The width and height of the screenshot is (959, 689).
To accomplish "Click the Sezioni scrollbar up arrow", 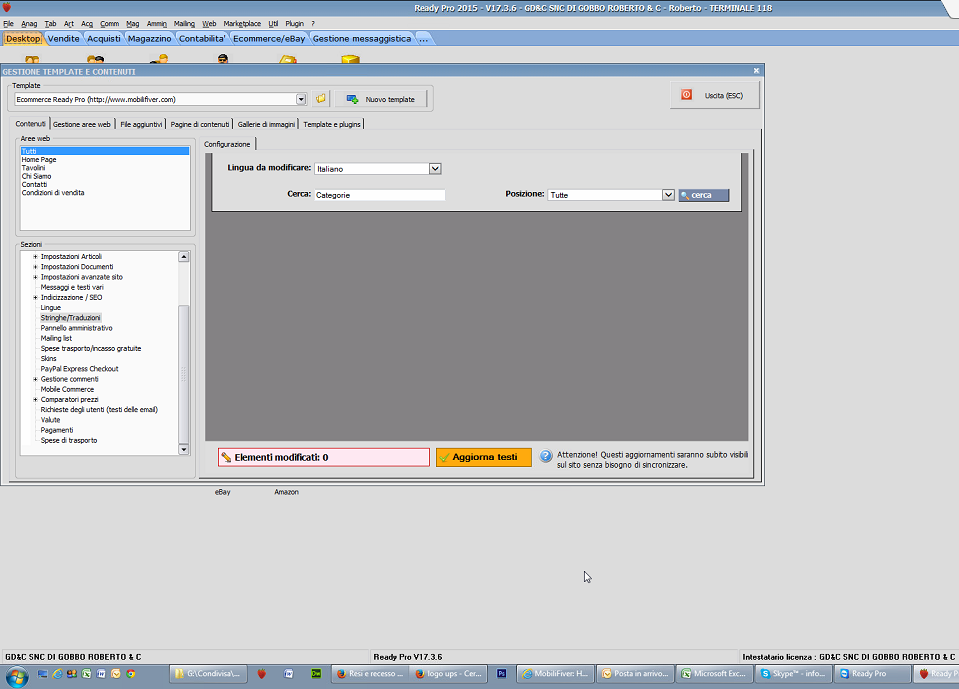I will 183,257.
